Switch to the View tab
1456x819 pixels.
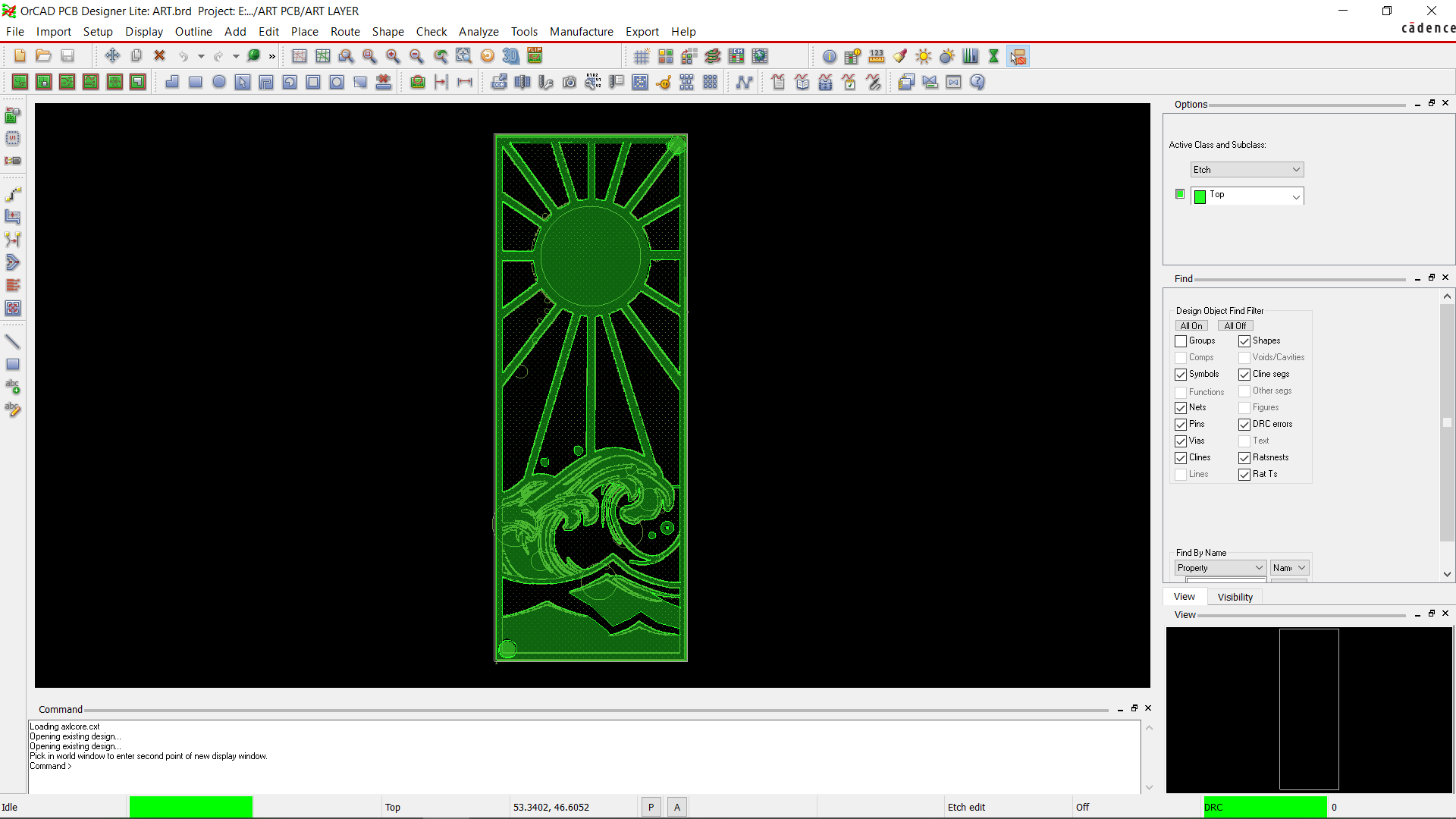click(x=1185, y=597)
